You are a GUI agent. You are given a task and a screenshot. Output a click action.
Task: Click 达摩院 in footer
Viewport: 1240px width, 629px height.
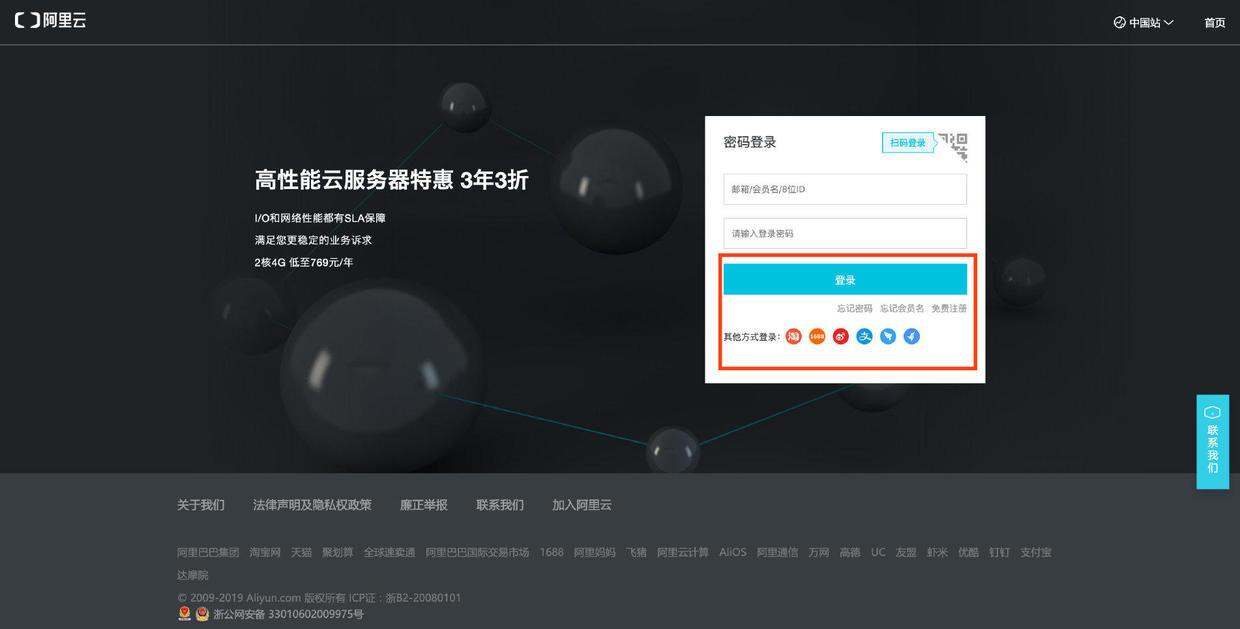click(193, 575)
